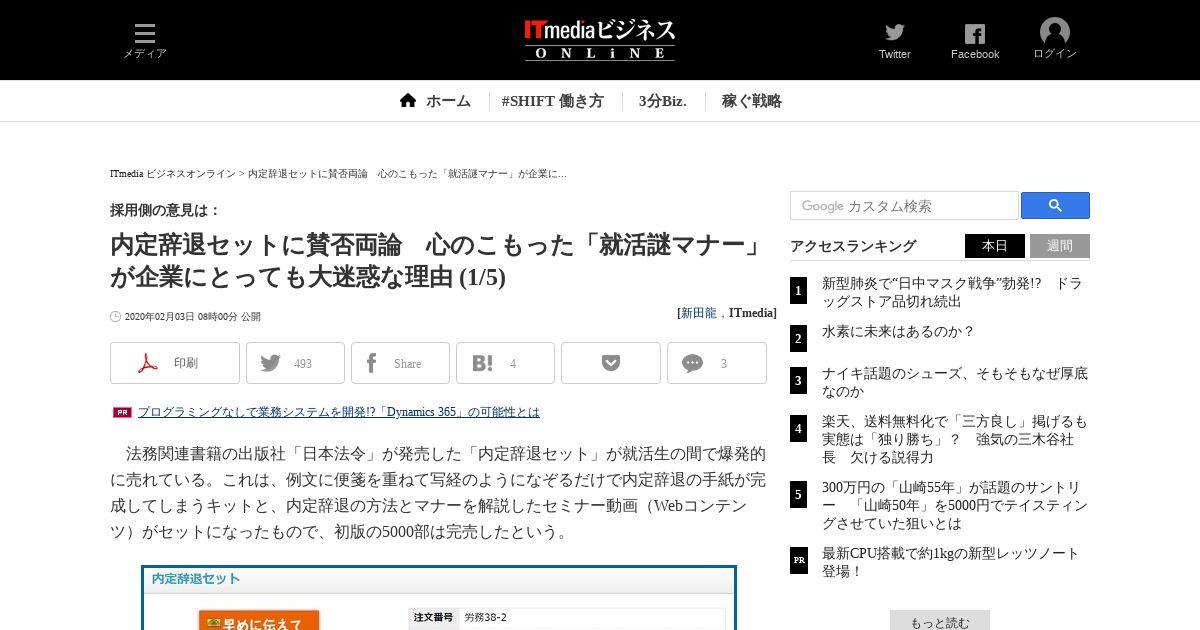Open the 3分Biz. navigation item
The height and width of the screenshot is (630, 1200).
662,101
